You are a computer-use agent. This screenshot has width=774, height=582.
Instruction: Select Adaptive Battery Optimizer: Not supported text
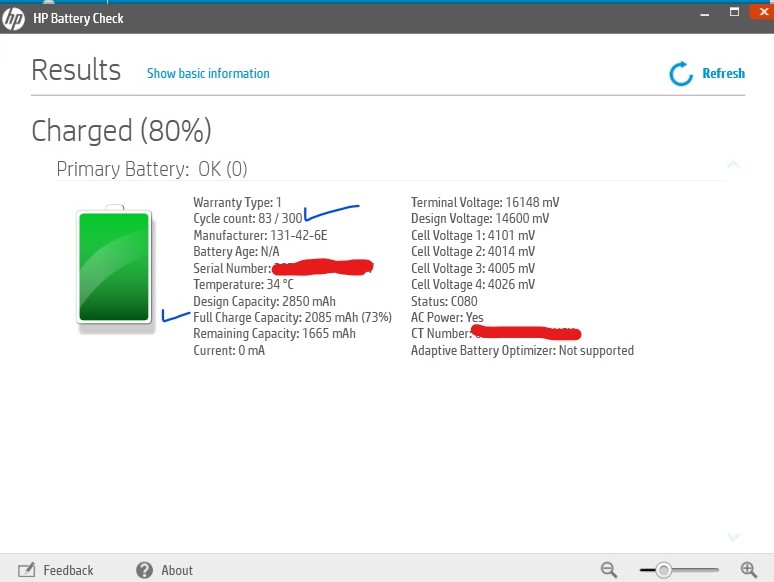pos(522,350)
